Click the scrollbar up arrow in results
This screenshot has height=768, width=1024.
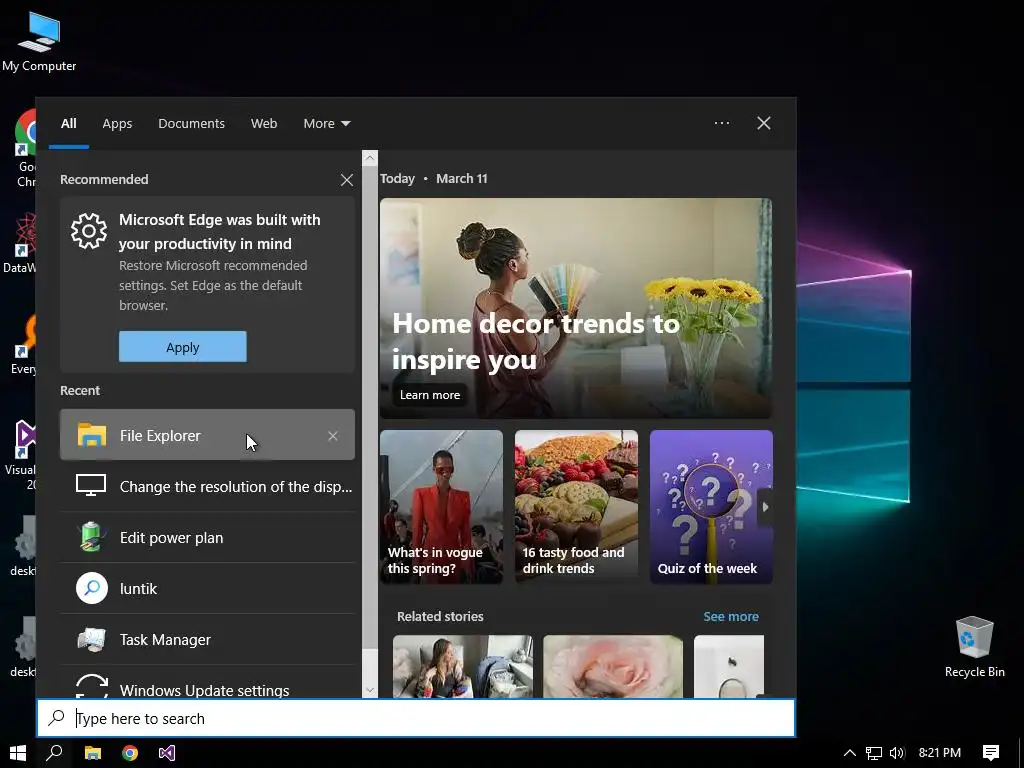pyautogui.click(x=370, y=157)
